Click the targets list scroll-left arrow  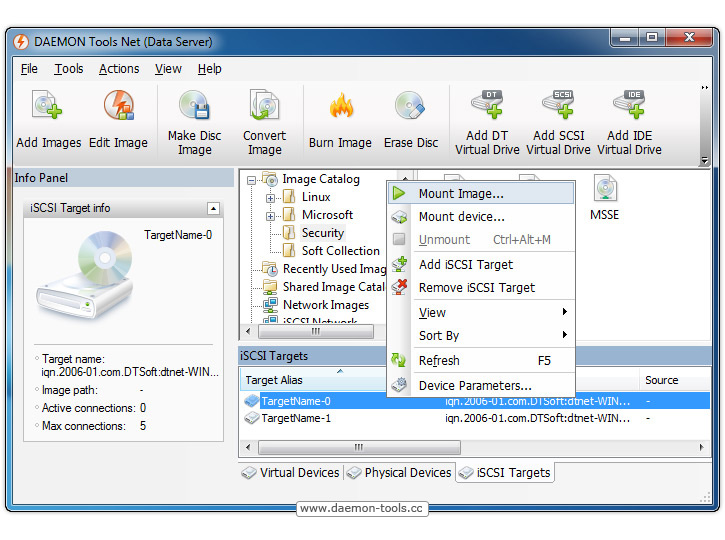(248, 447)
